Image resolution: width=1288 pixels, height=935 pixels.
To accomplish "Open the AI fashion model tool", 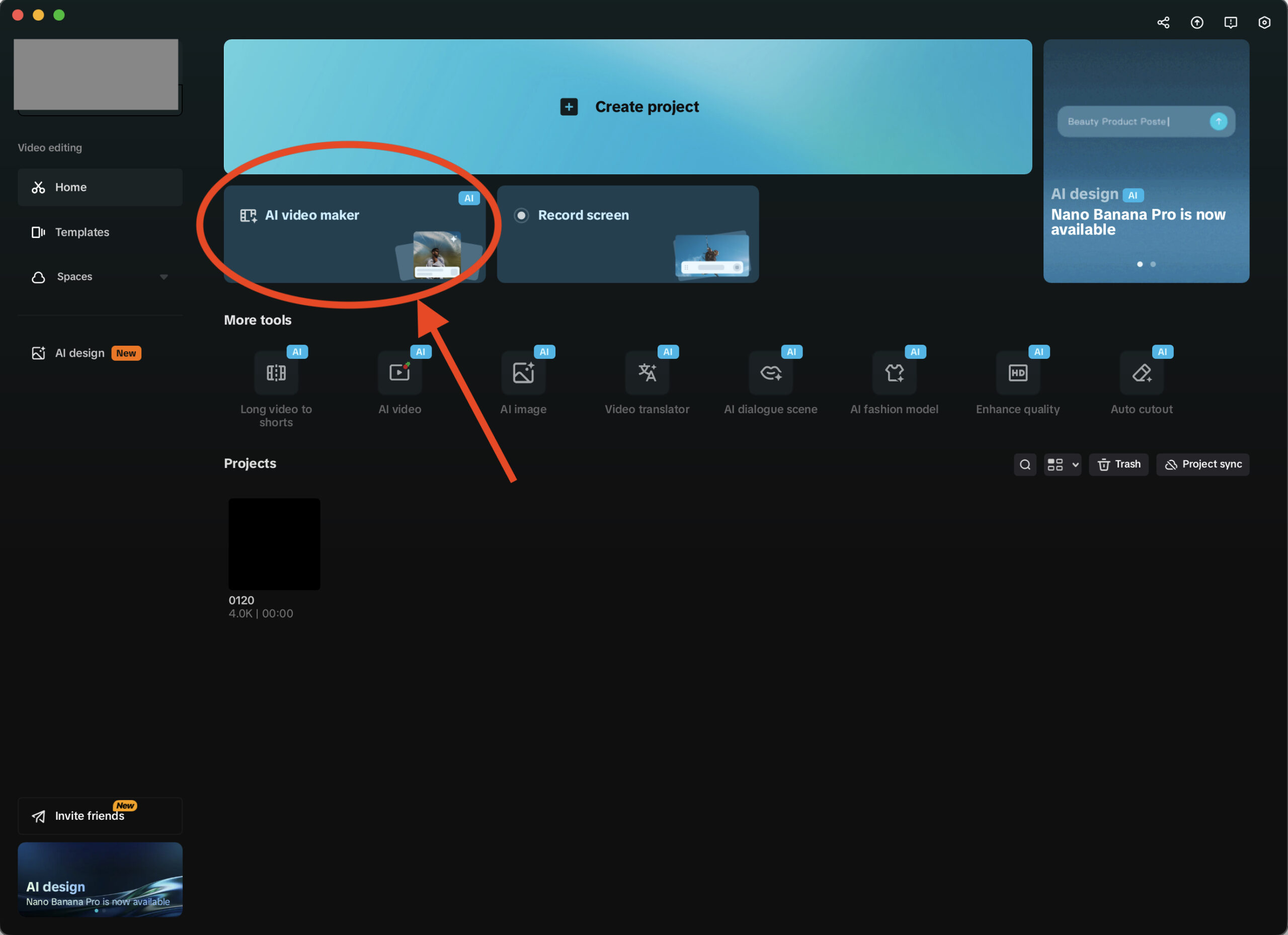I will tap(894, 372).
